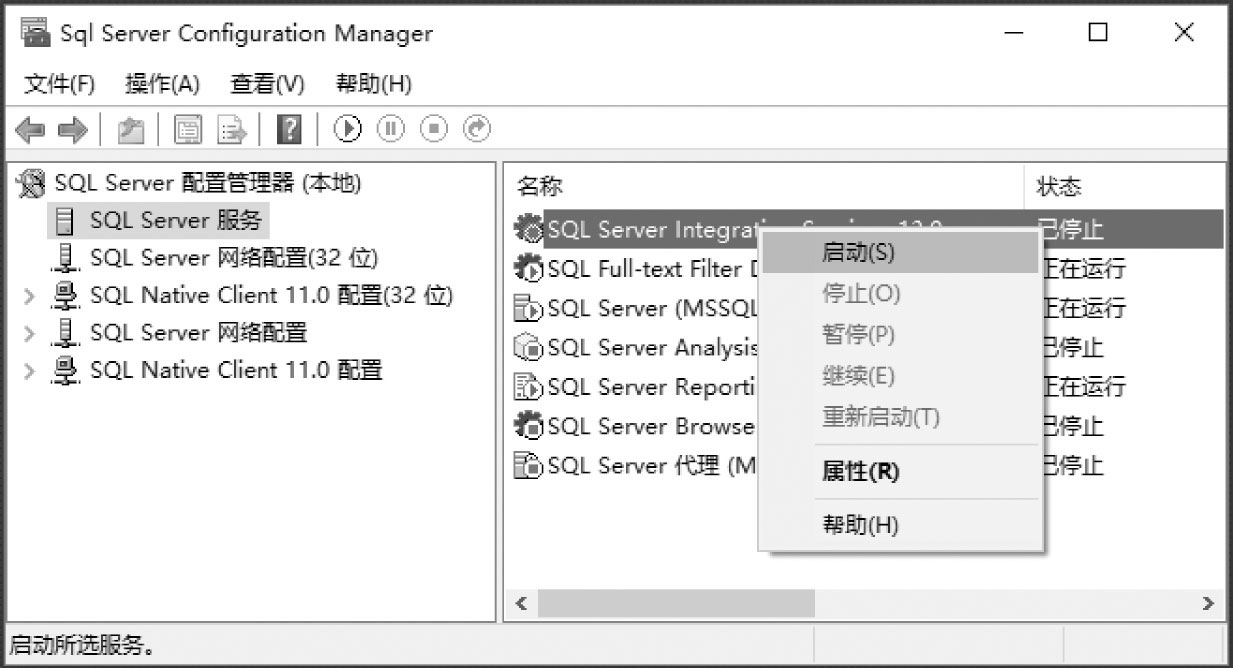This screenshot has width=1233, height=668.
Task: Click the horizontal scrollbar thumb in the services list
Action: pyautogui.click(x=676, y=603)
